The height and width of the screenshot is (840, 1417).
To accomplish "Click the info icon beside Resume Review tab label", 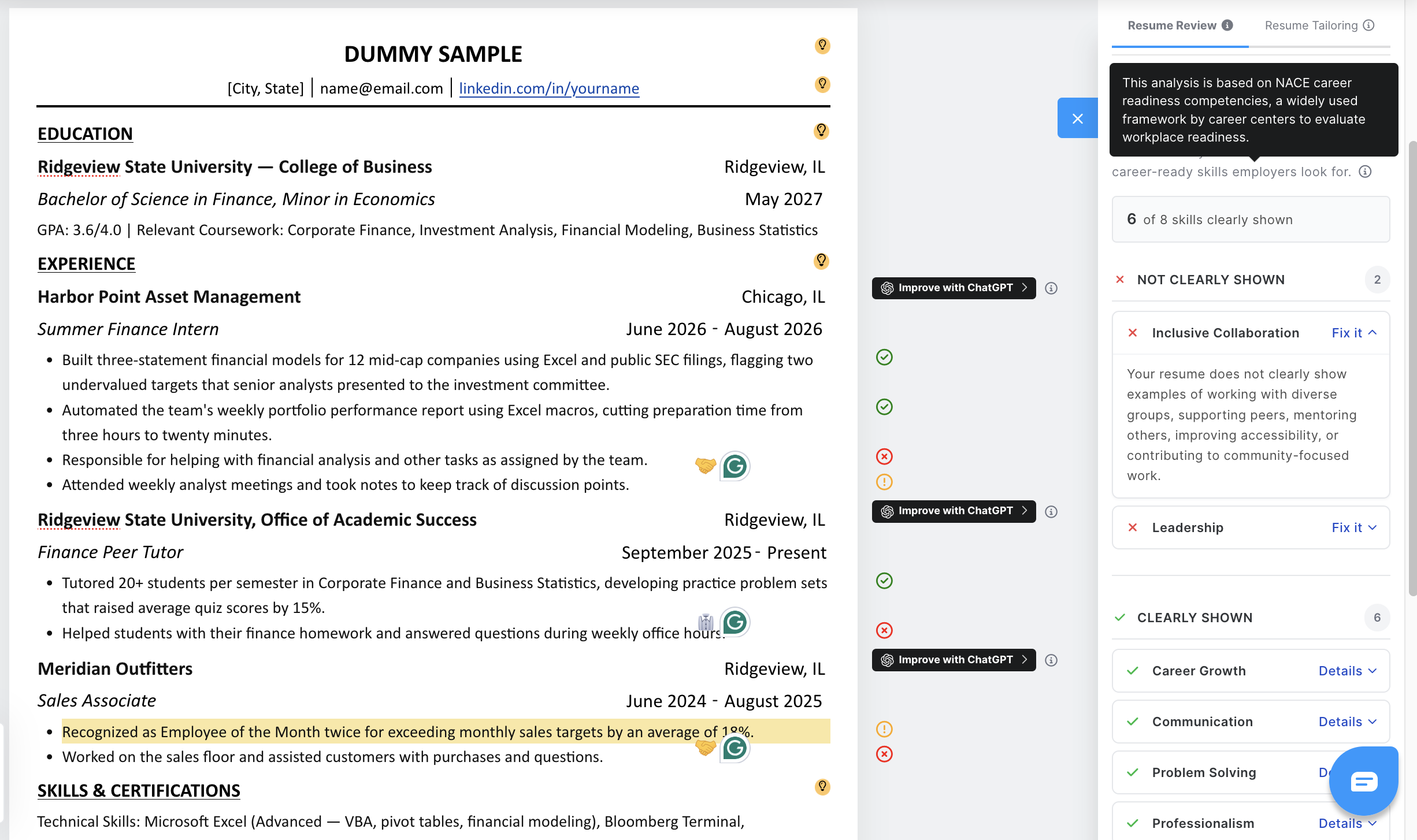I will (1227, 25).
